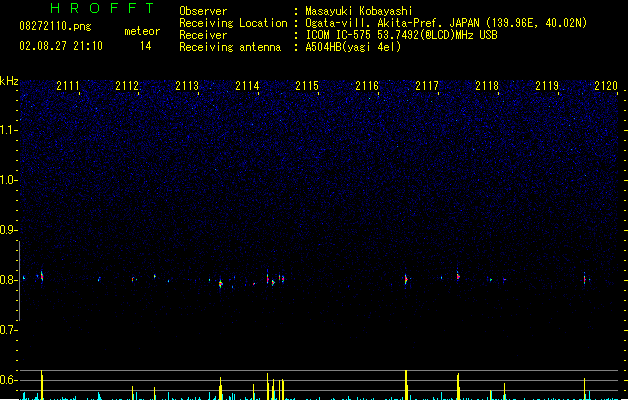Select the file name 08272110.png
This screenshot has width=629, height=400.
coord(55,26)
